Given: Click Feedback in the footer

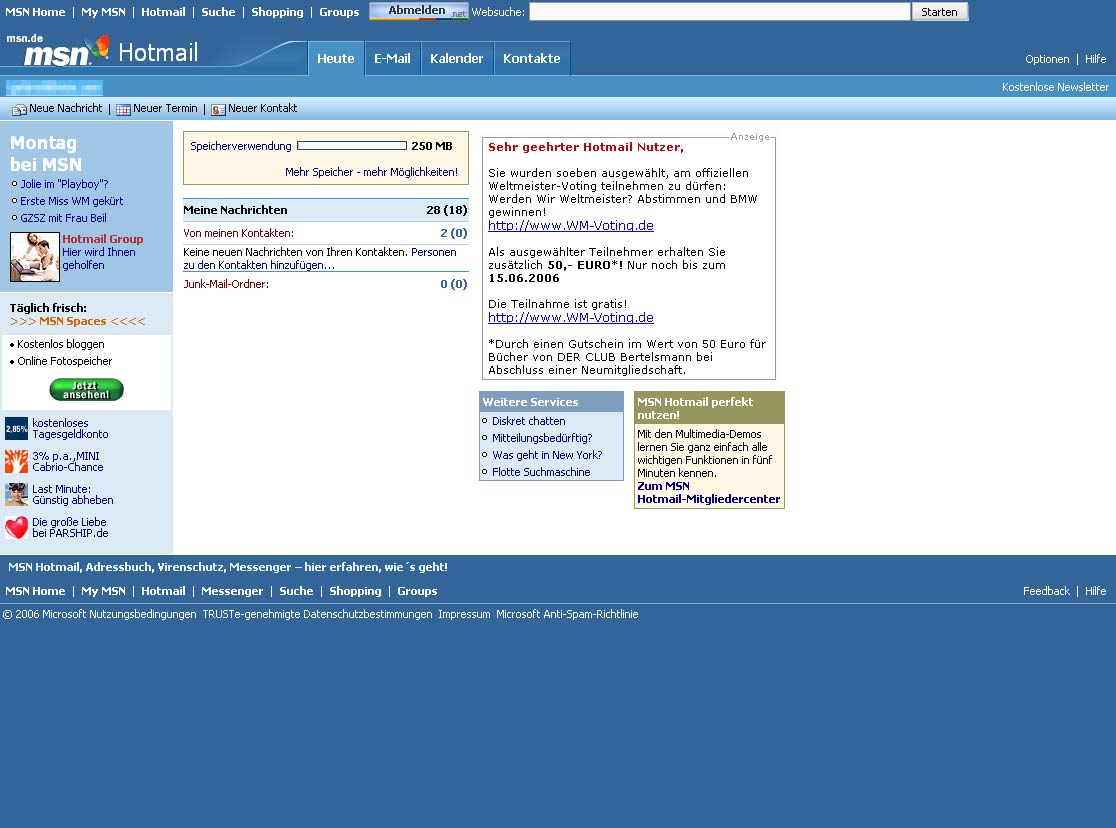Looking at the screenshot, I should [x=1046, y=591].
